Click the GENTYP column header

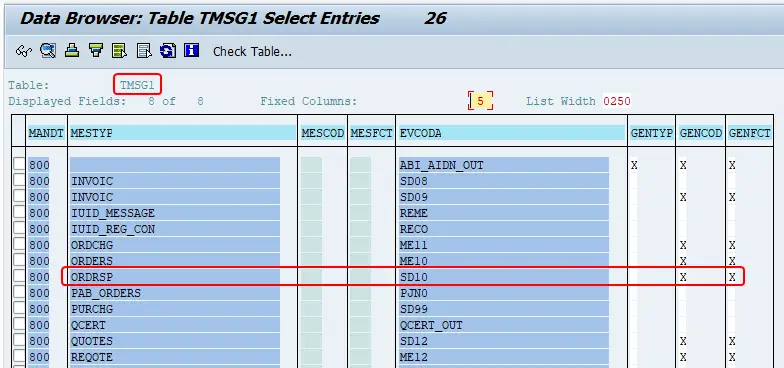coord(652,133)
